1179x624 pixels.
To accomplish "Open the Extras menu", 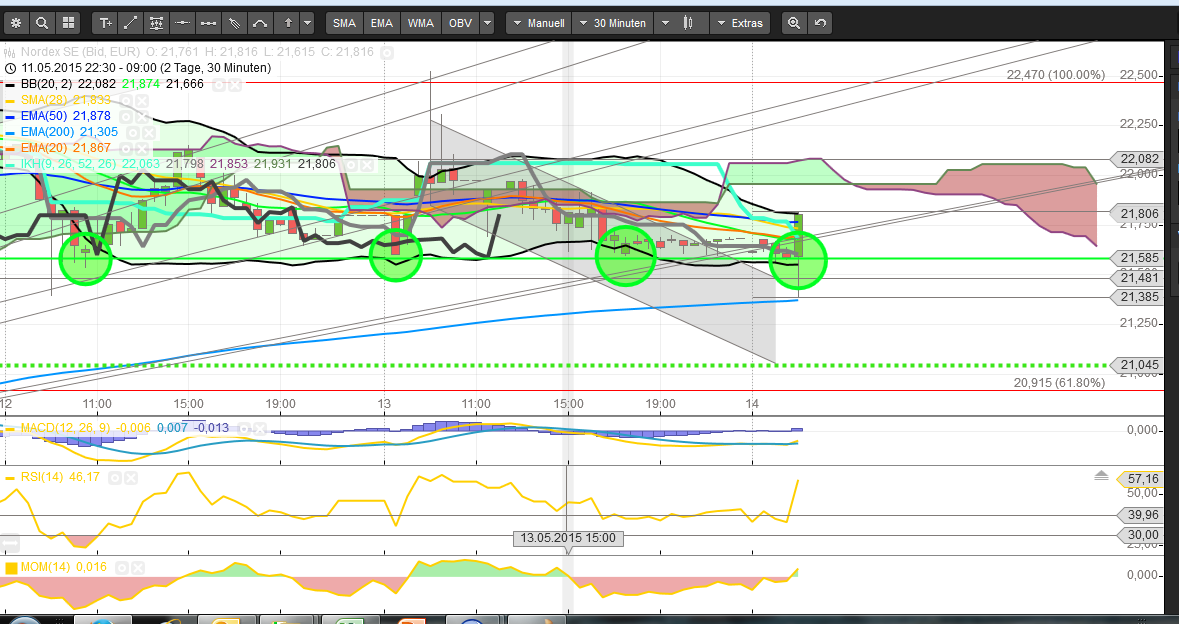I will point(740,23).
